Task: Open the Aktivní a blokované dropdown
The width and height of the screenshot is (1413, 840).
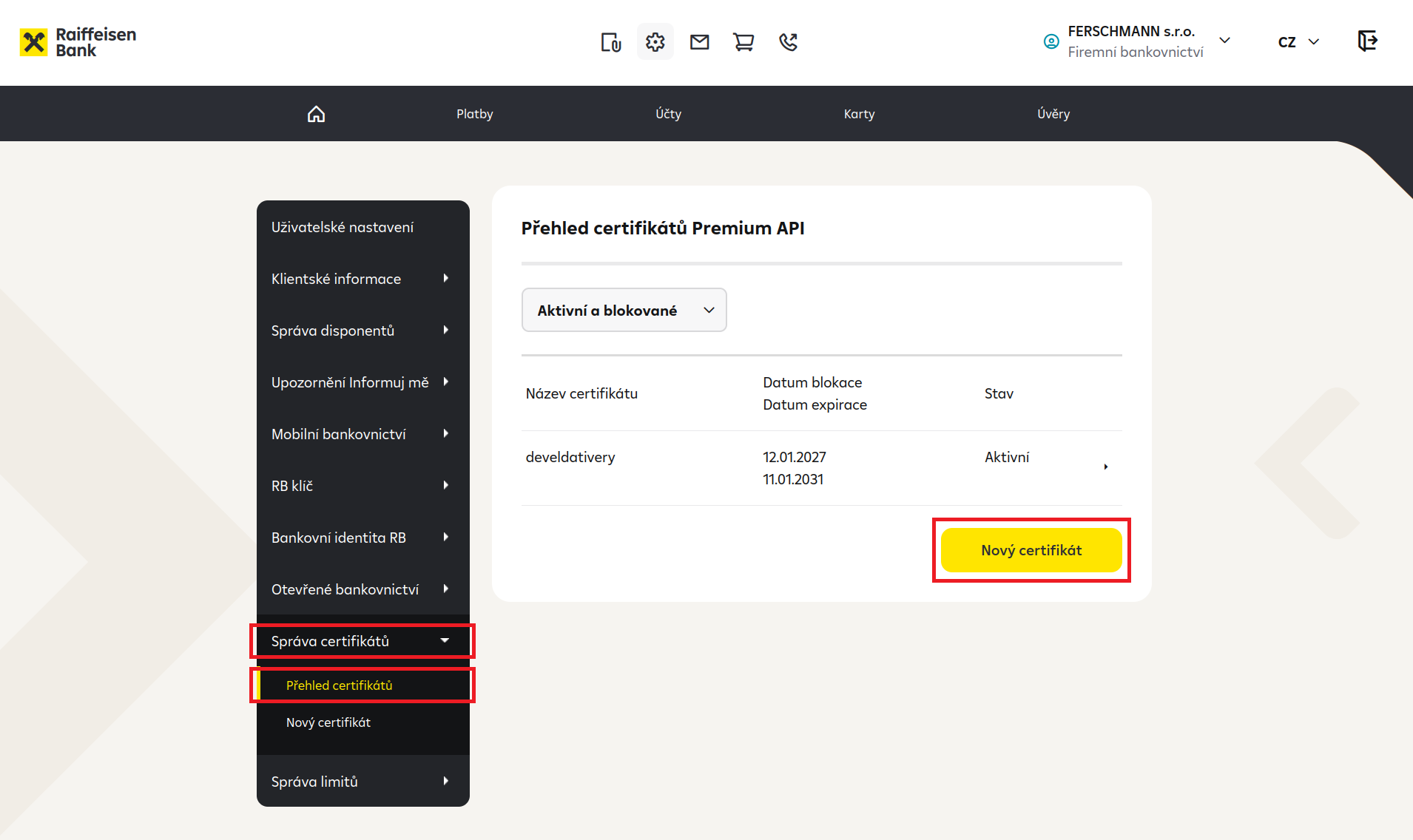Action: [624, 310]
